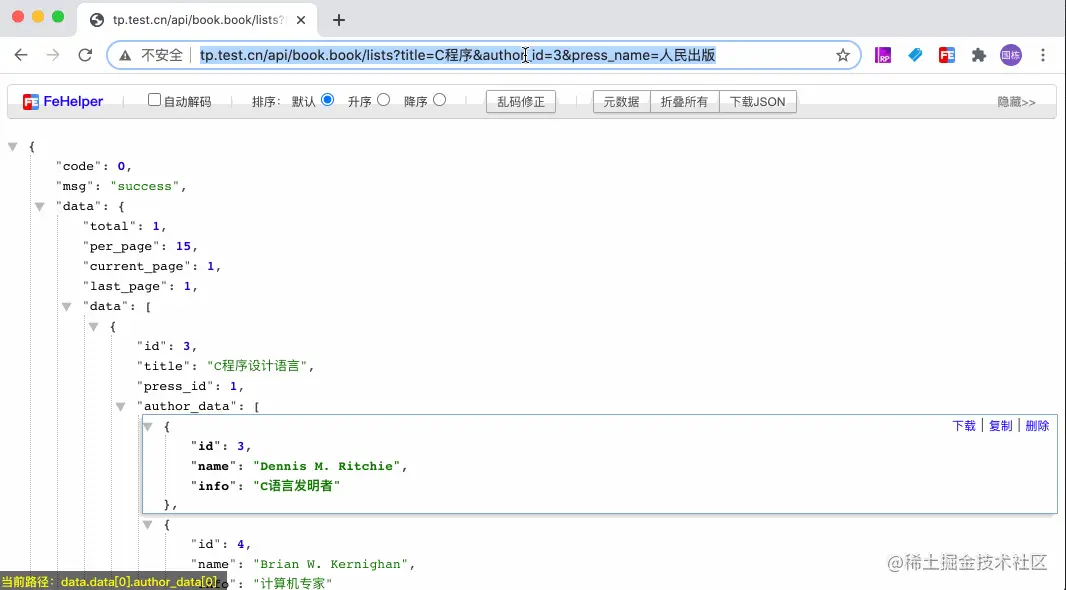Select the tp.test.cn browser tab
Screen dimensions: 1066x590
pos(180,19)
